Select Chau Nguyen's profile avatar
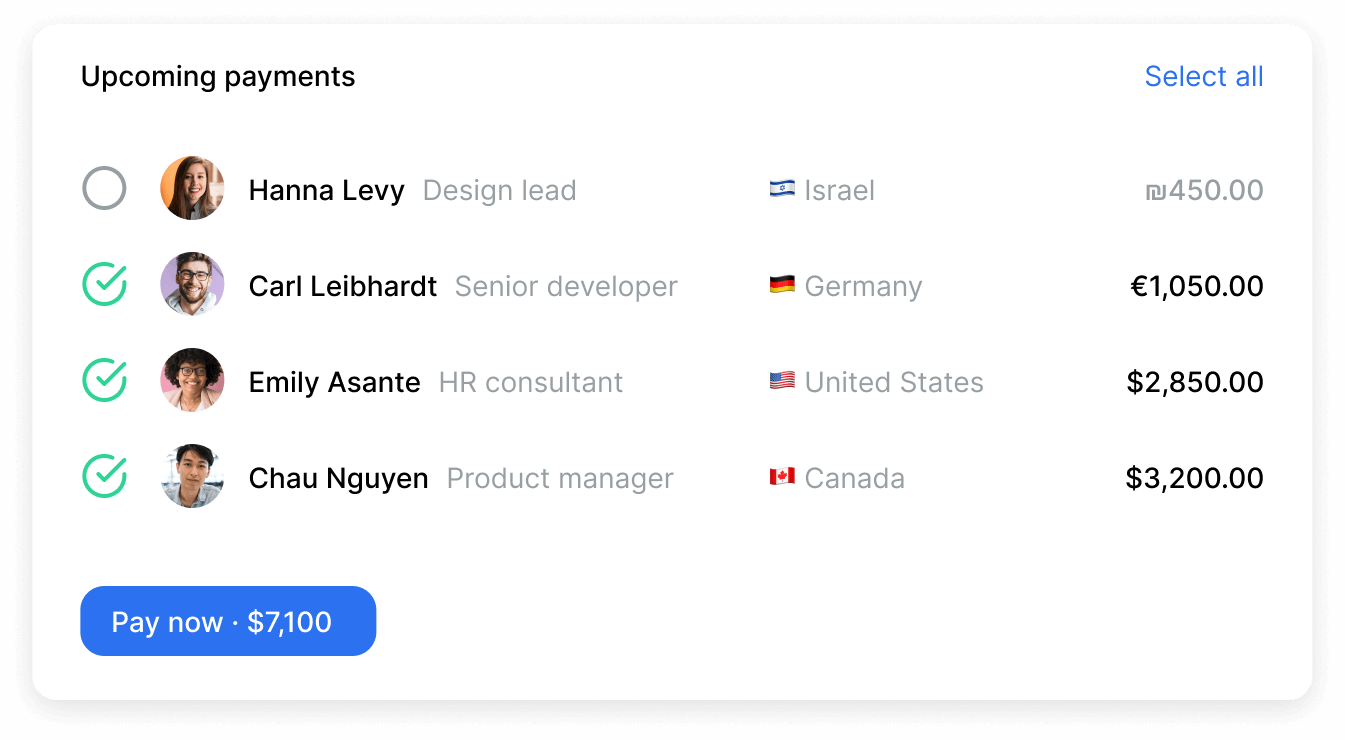1345x740 pixels. pos(192,477)
